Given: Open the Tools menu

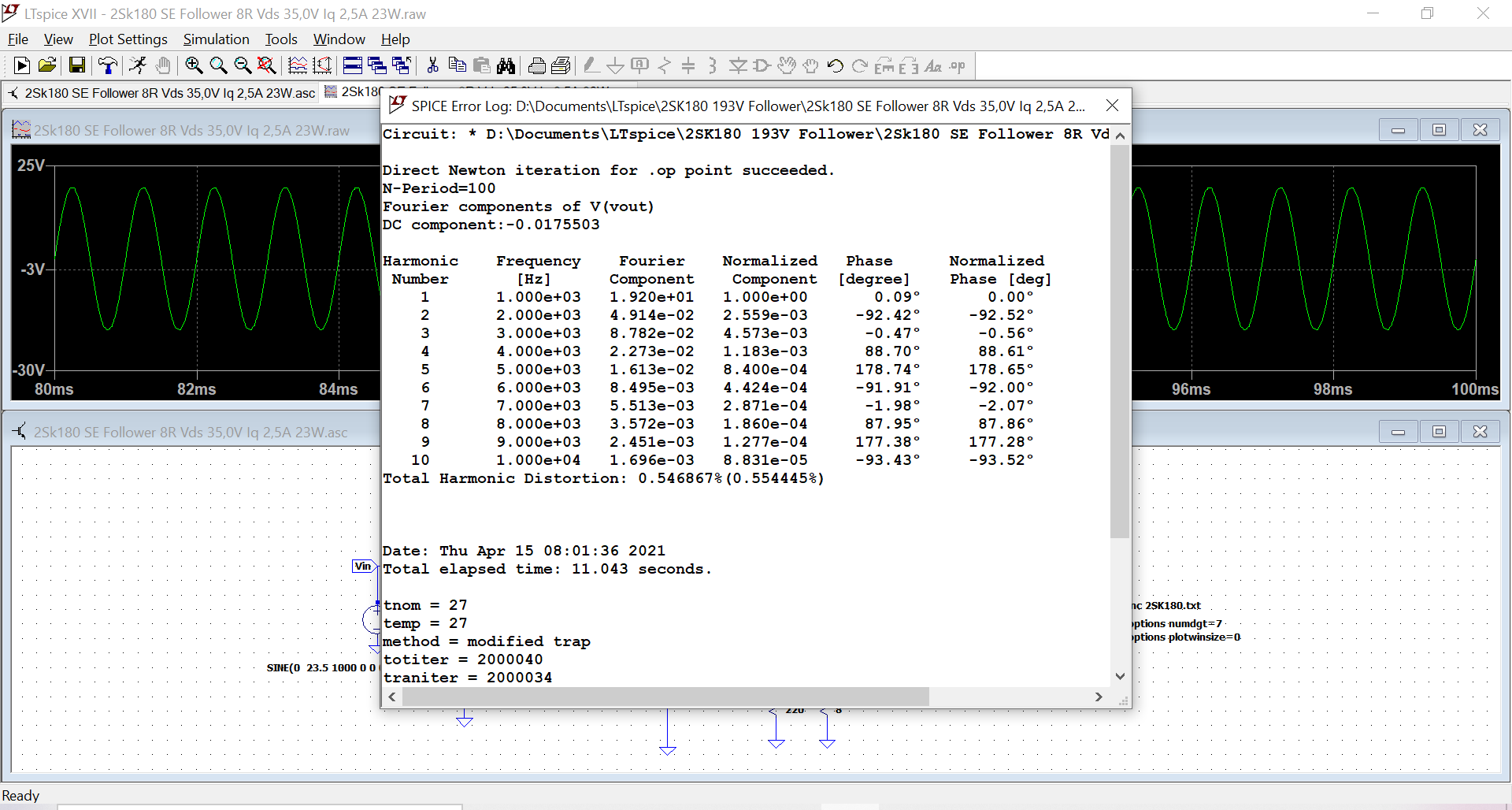Looking at the screenshot, I should click(281, 39).
